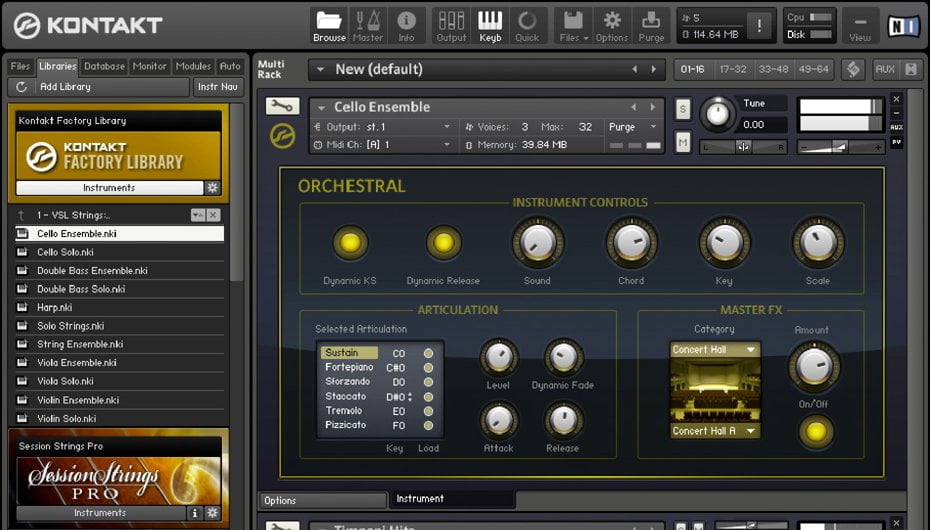This screenshot has height=530, width=930.
Task: Click the rack KSP script icon
Action: (853, 69)
